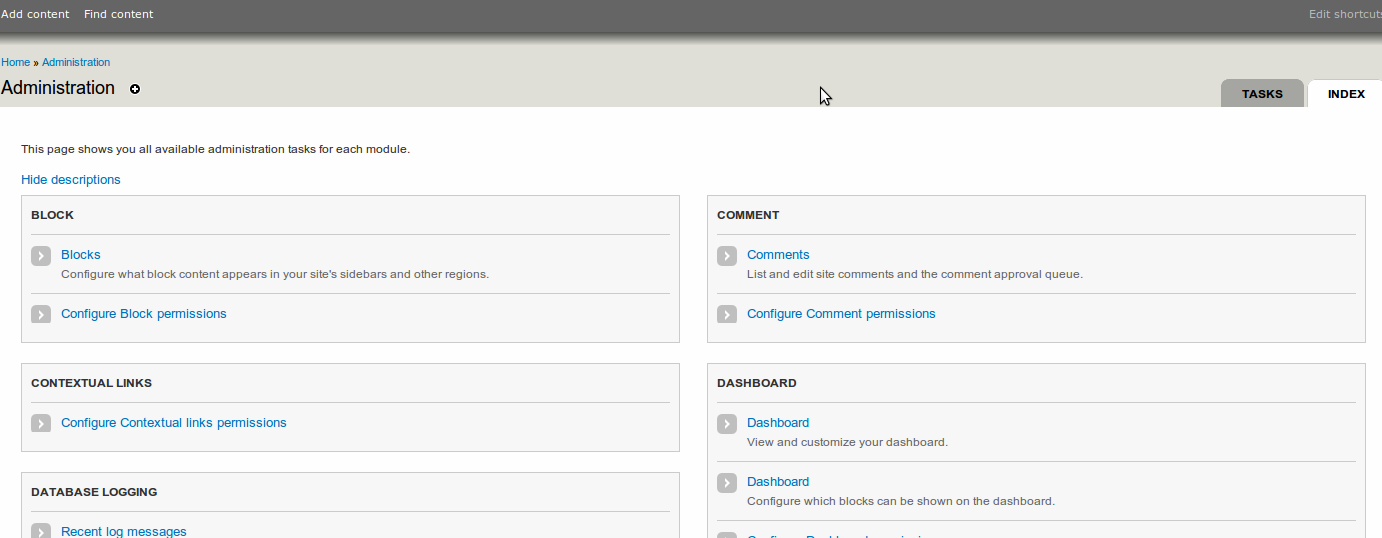The image size is (1382, 538).
Task: Click arrow icon beside Contextual links permissions
Action: 41,423
